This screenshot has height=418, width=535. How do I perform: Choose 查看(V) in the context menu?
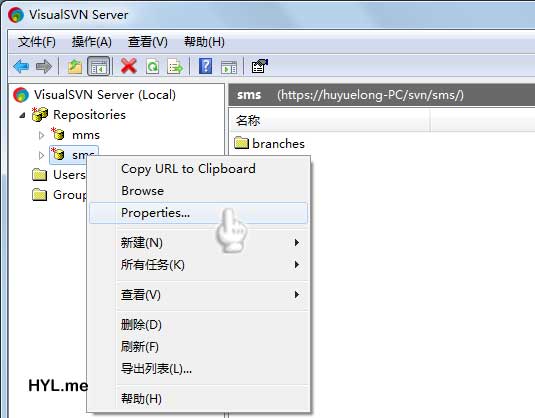[x=198, y=294]
